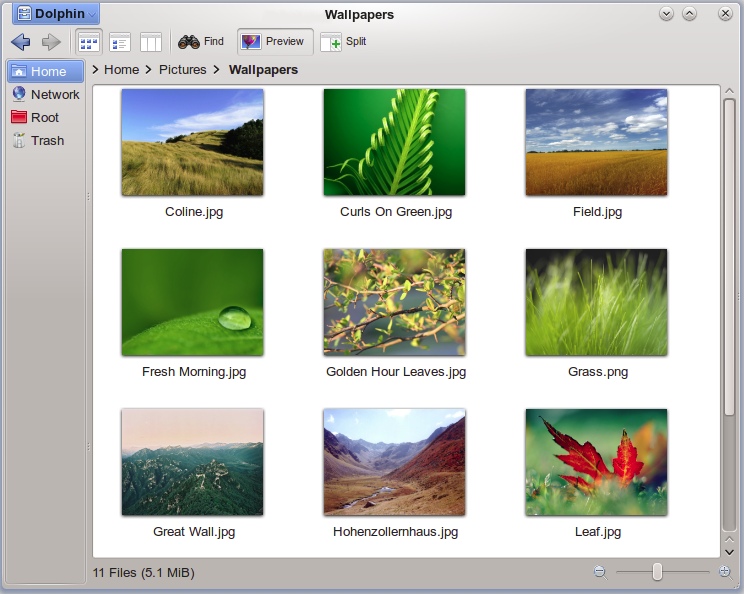Zoom in with the plus magnifier icon
Screen dimensions: 744x594
[x=725, y=572]
